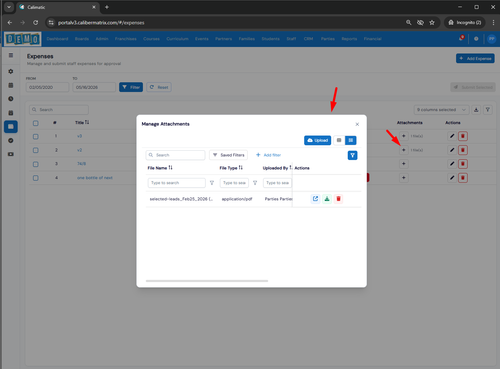Click the File Name type-to-search field
This screenshot has width=500, height=369.
pyautogui.click(x=177, y=183)
